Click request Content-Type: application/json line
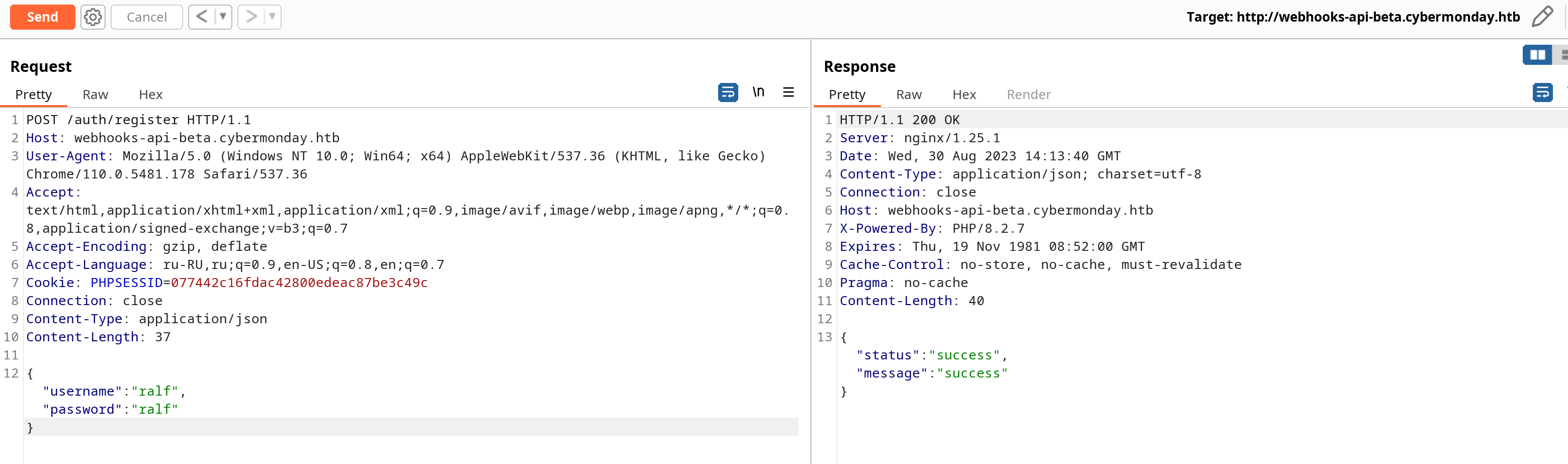 point(147,319)
